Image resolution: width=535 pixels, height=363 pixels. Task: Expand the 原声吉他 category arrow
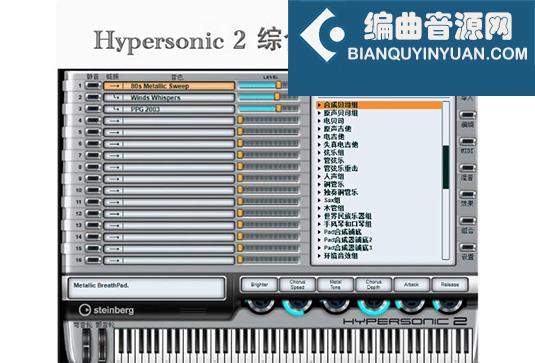pyautogui.click(x=320, y=129)
